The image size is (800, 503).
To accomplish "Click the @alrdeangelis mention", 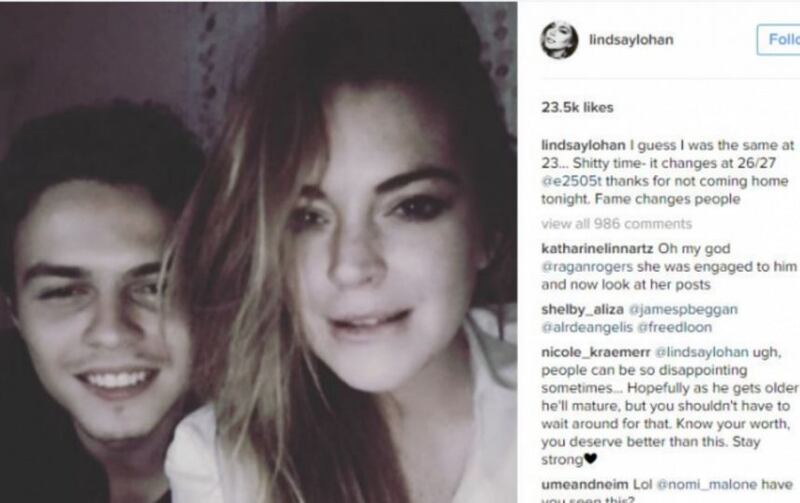I will pos(587,327).
